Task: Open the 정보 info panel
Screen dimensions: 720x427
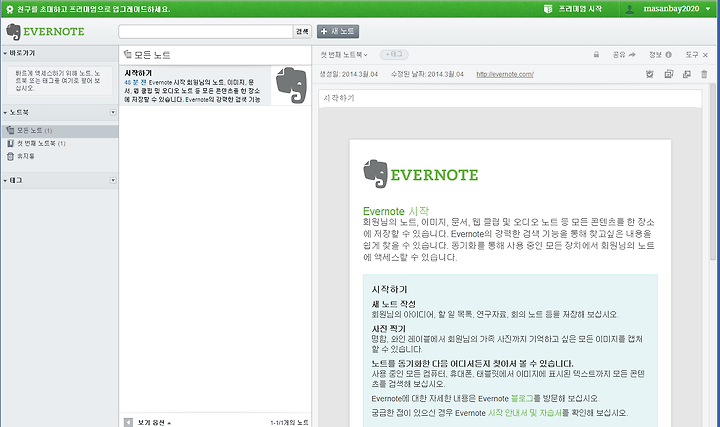Action: point(660,55)
